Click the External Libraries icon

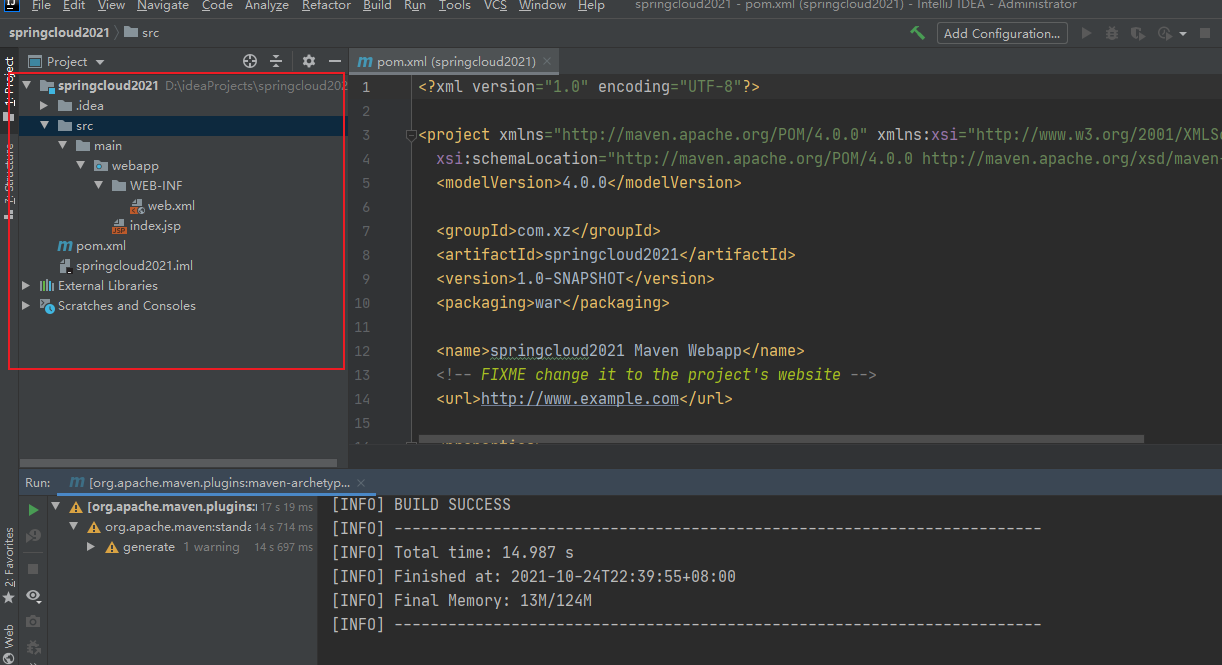pyautogui.click(x=47, y=286)
